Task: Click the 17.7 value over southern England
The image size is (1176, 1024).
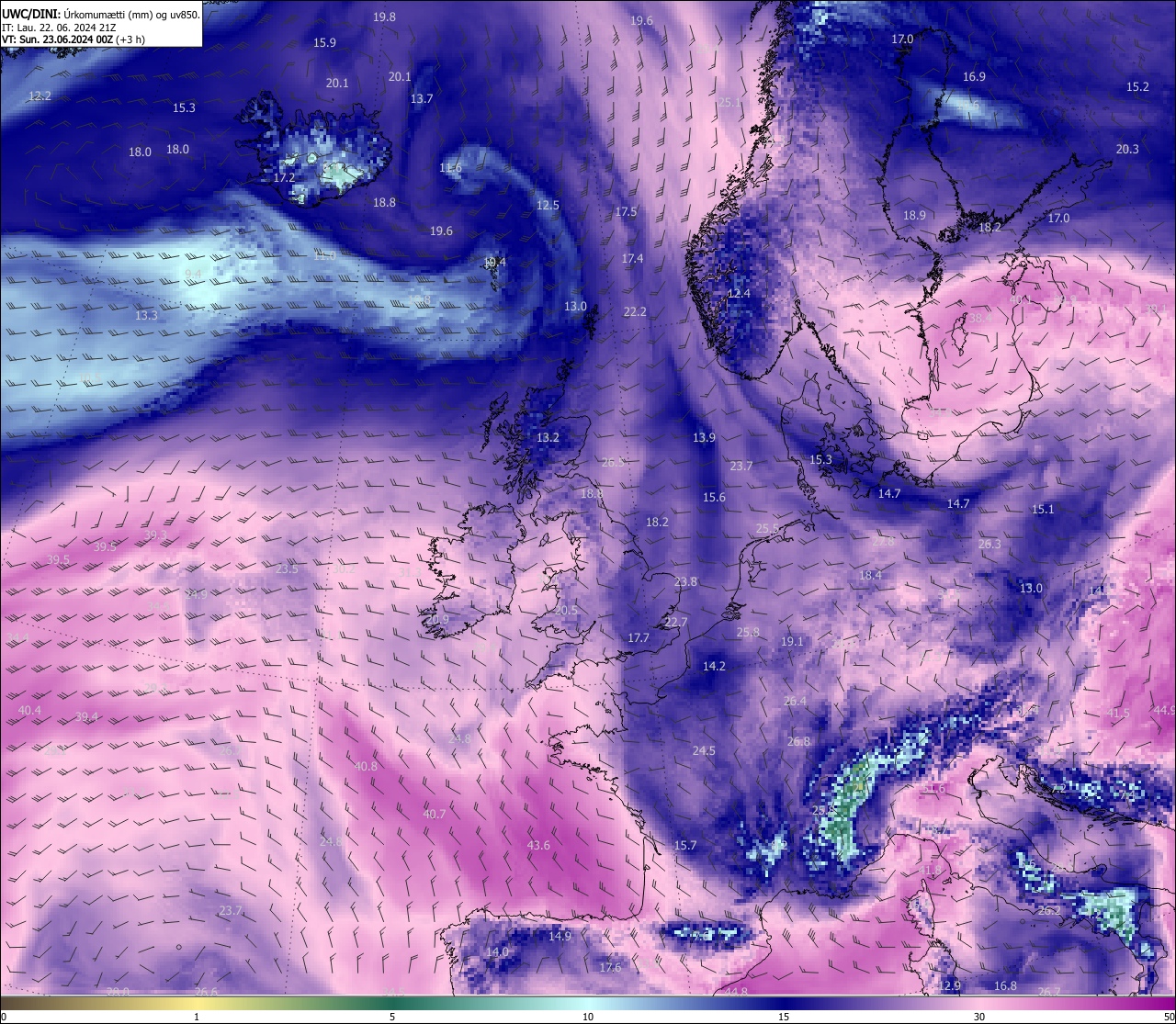Action: pyautogui.click(x=639, y=638)
